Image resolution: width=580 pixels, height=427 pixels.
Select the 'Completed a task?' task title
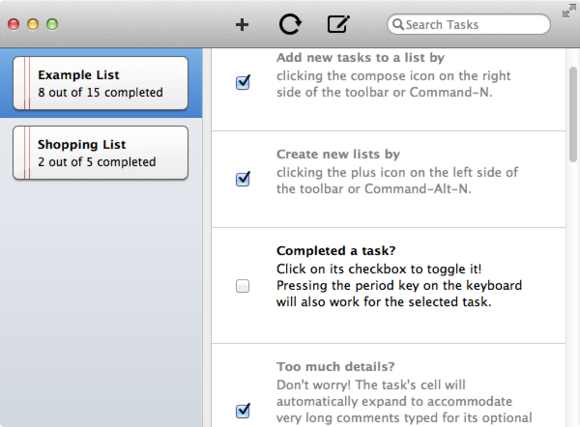336,251
